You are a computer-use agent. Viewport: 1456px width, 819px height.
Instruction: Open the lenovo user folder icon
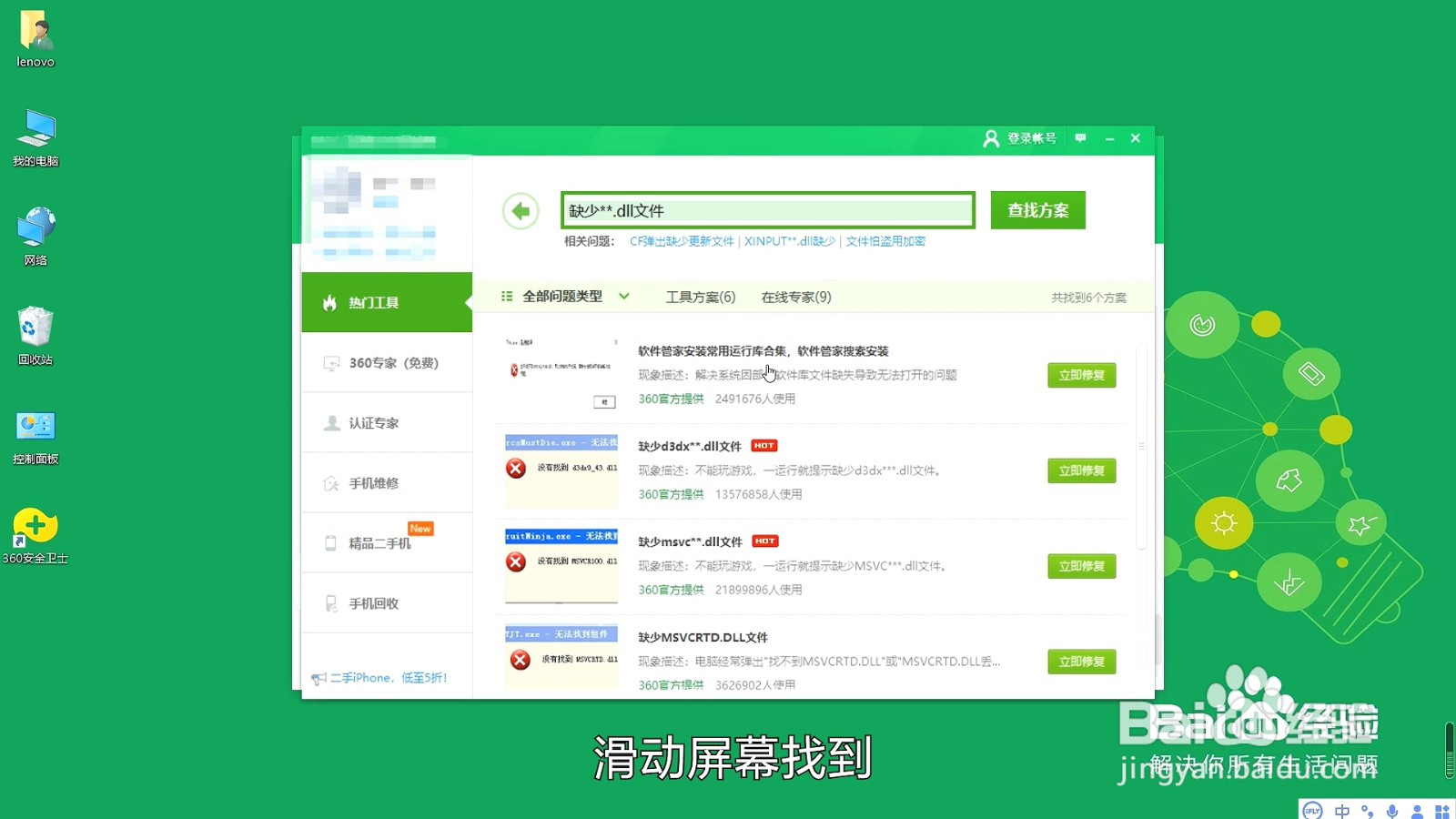tap(35, 39)
